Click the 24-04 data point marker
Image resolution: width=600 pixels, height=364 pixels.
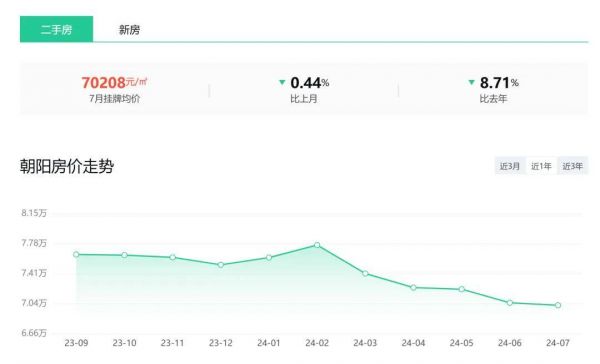(413, 287)
